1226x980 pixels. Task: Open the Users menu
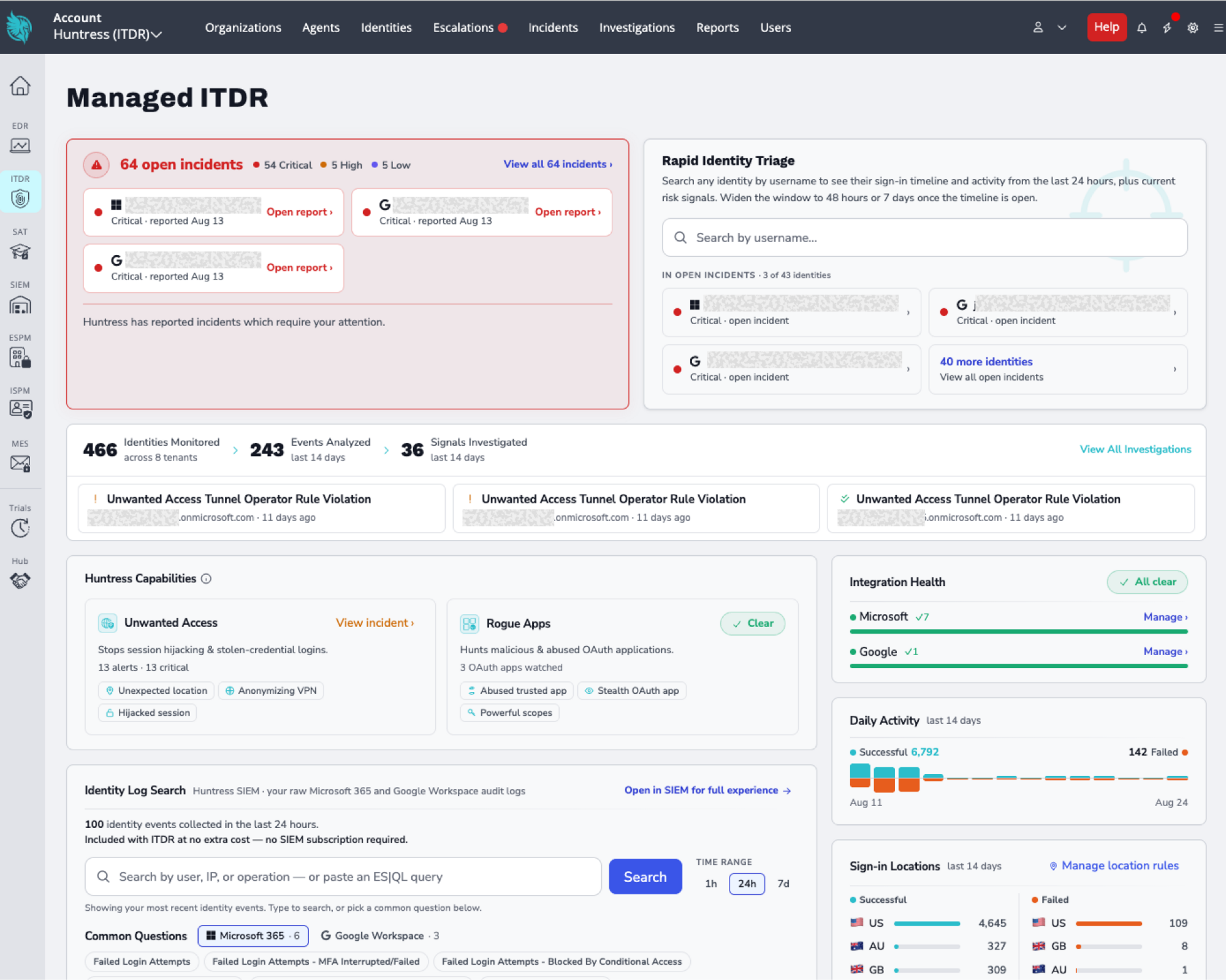pos(775,28)
